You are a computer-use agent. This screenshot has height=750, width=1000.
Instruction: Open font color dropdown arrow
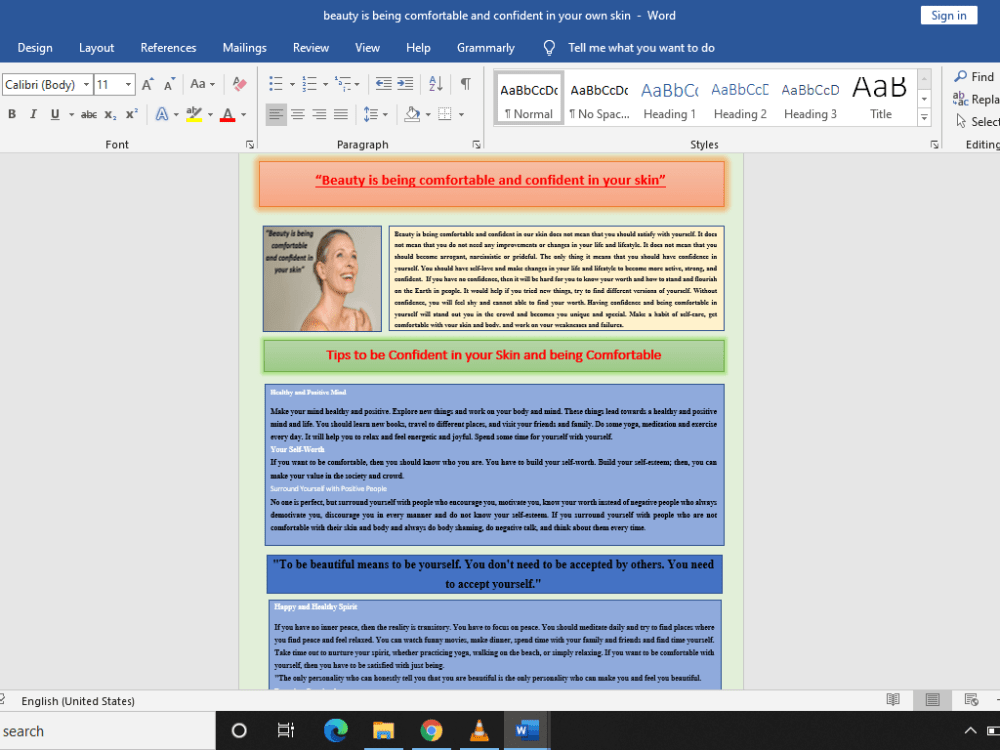(x=243, y=115)
